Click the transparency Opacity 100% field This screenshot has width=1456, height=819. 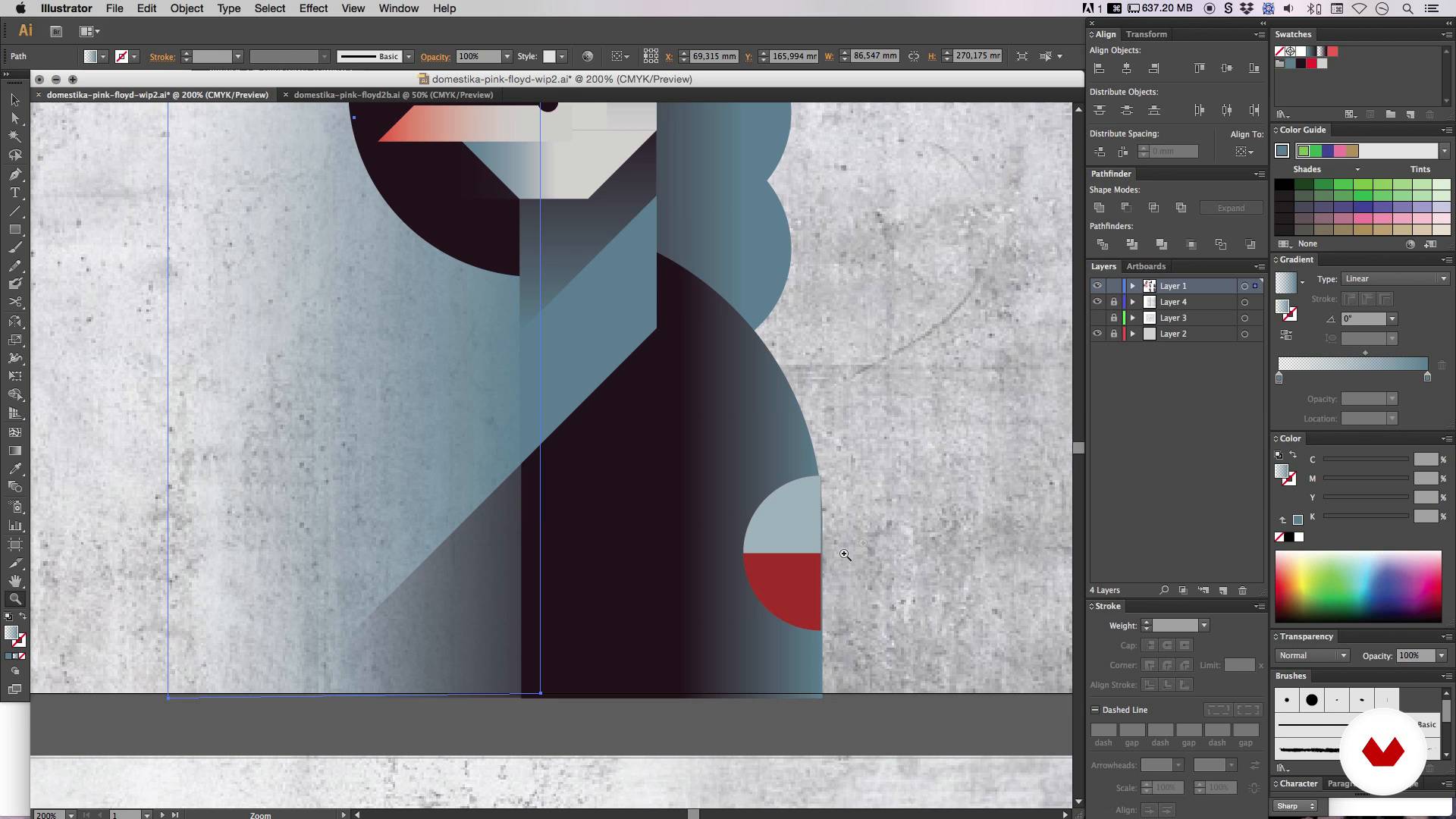[1416, 655]
